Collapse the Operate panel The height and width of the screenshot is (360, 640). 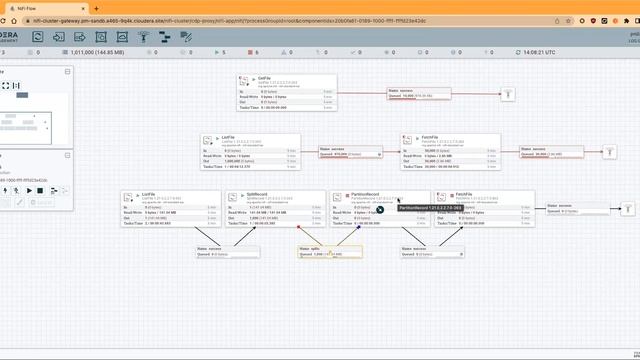[x=67, y=156]
